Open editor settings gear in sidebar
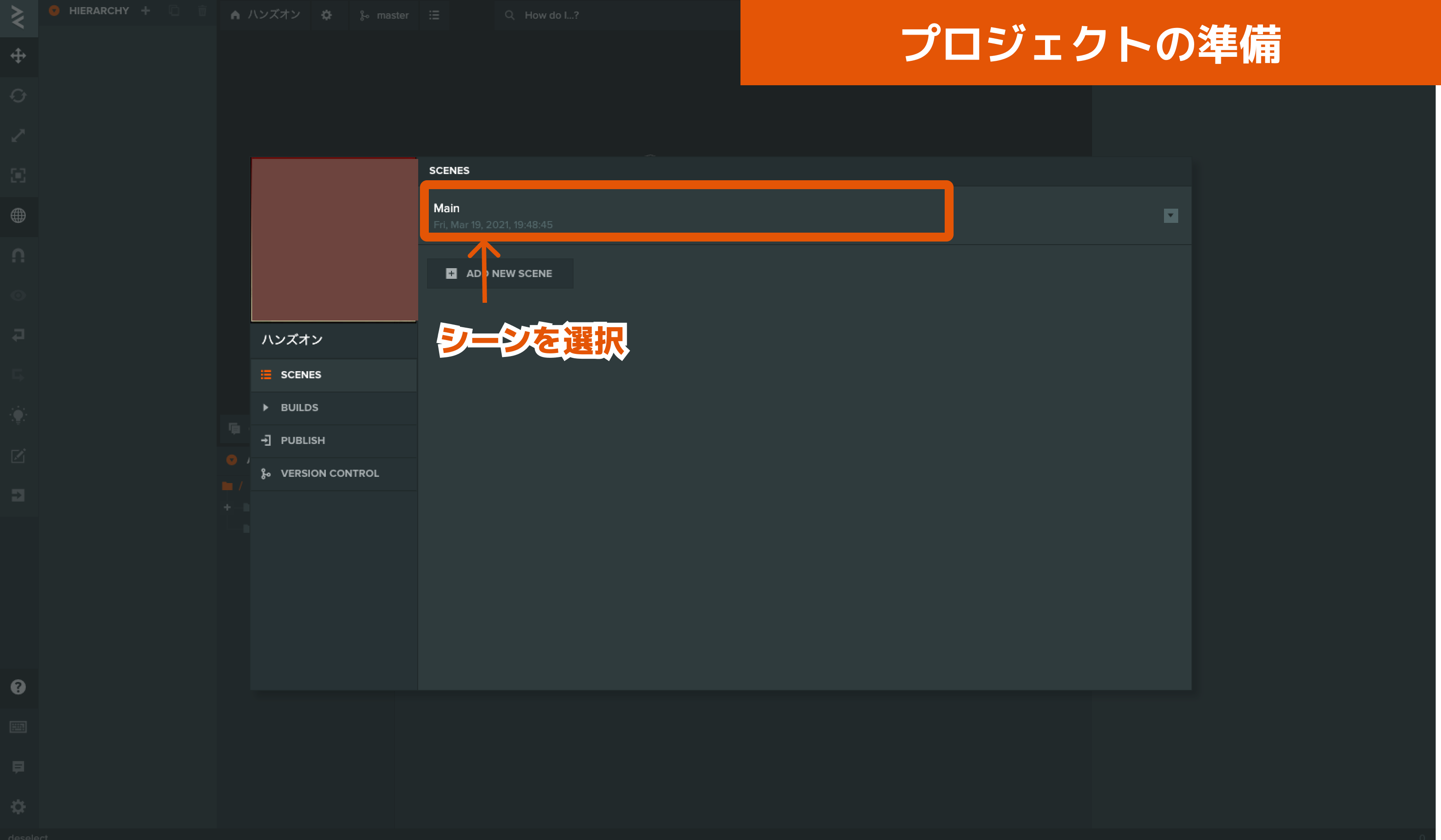This screenshot has height=840, width=1441. click(18, 806)
